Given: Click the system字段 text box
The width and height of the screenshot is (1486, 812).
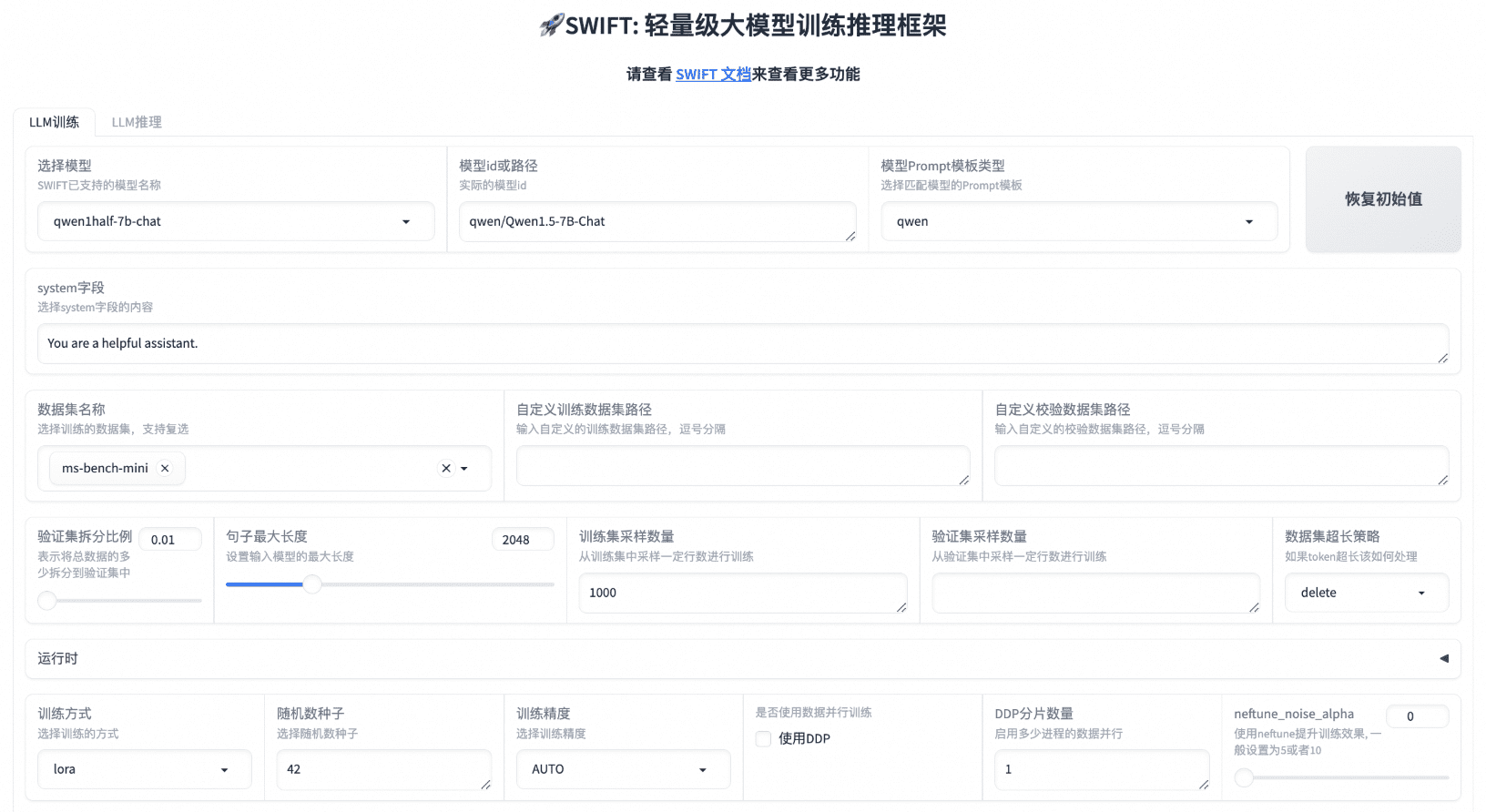Looking at the screenshot, I should pyautogui.click(x=743, y=343).
